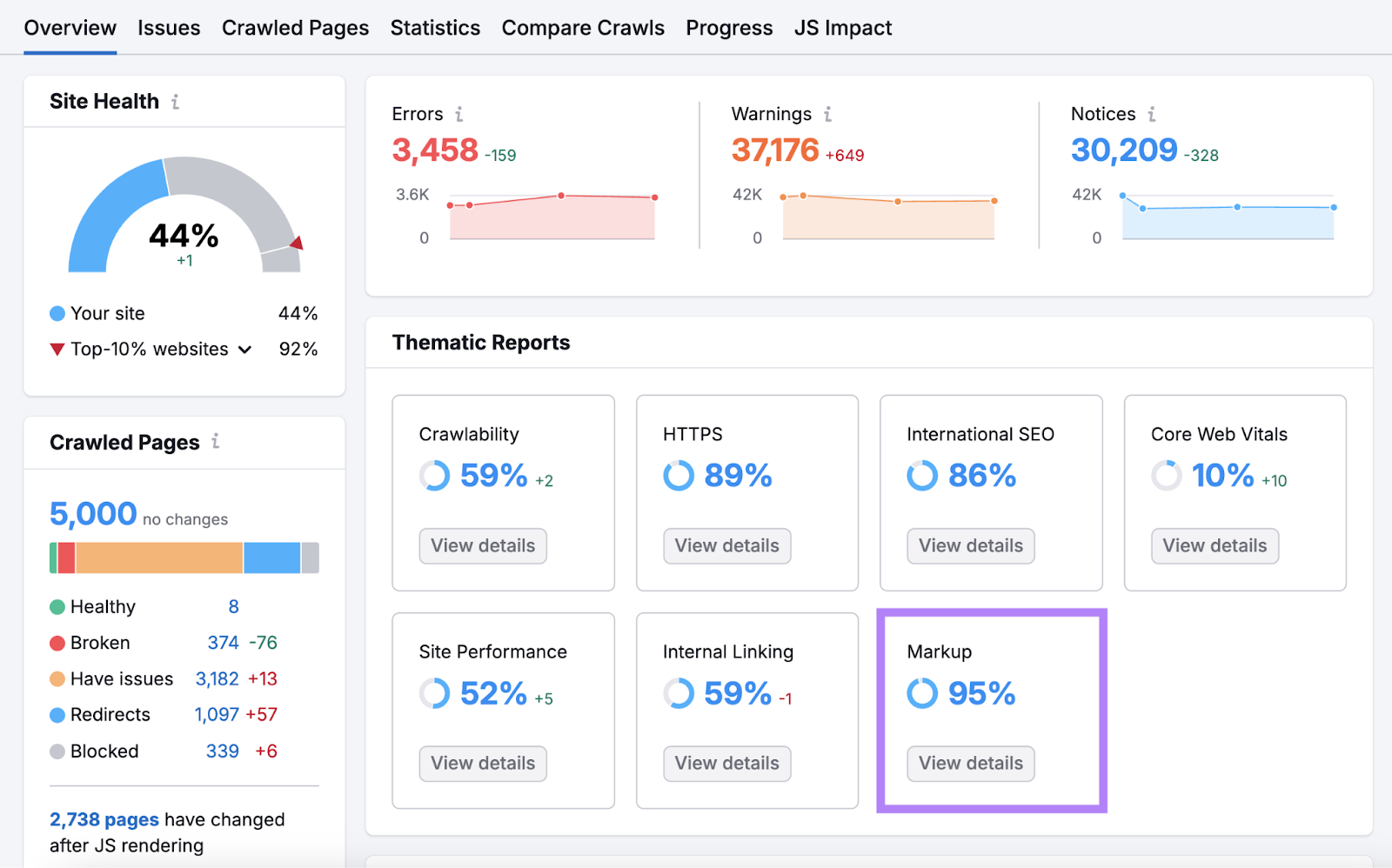Click the 3,458 errors count
The width and height of the screenshot is (1392, 868).
point(435,150)
